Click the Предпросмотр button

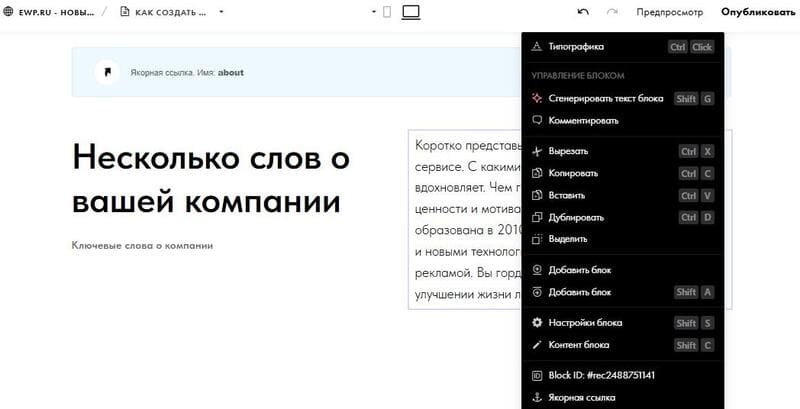(x=669, y=12)
